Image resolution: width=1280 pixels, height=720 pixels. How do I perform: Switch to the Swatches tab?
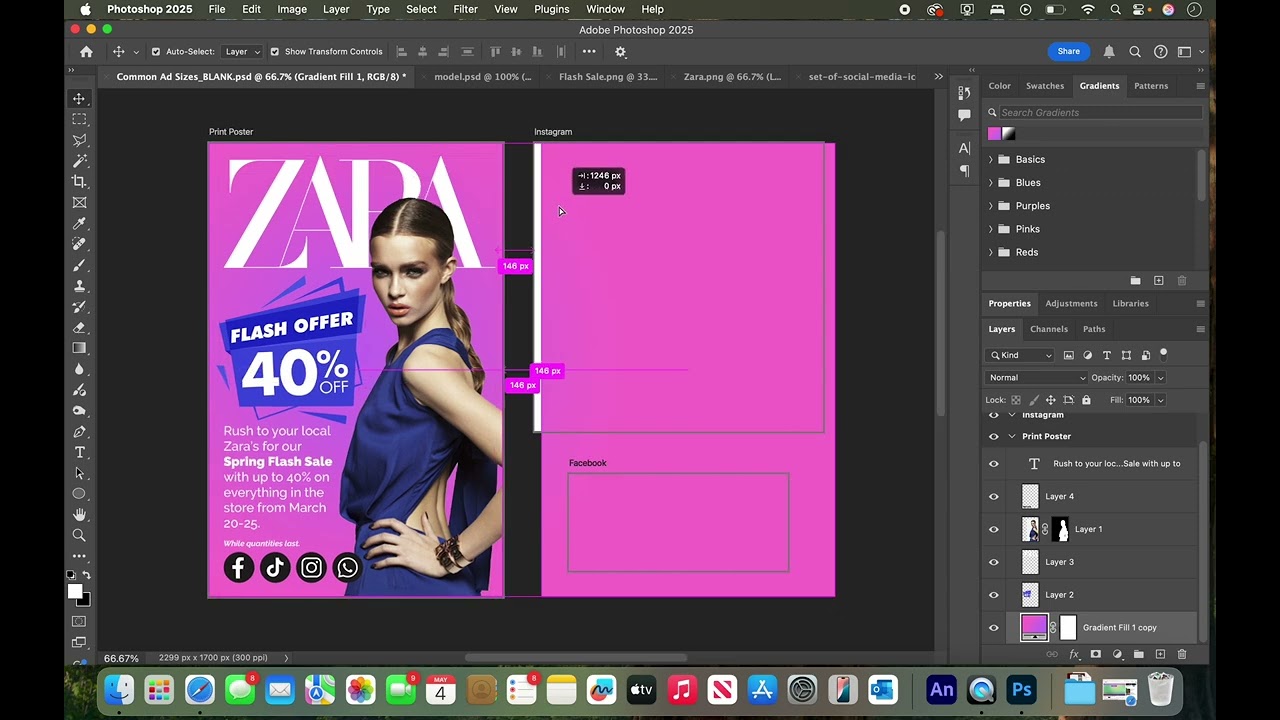point(1045,86)
